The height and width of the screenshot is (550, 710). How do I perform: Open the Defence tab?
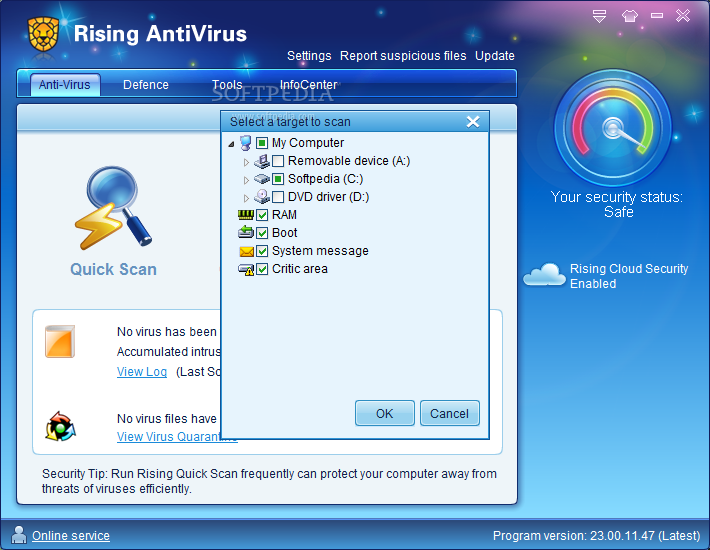[x=145, y=85]
